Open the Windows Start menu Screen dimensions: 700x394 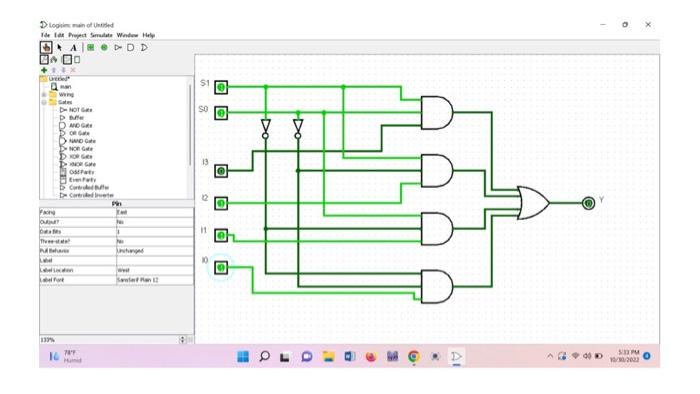click(x=243, y=357)
